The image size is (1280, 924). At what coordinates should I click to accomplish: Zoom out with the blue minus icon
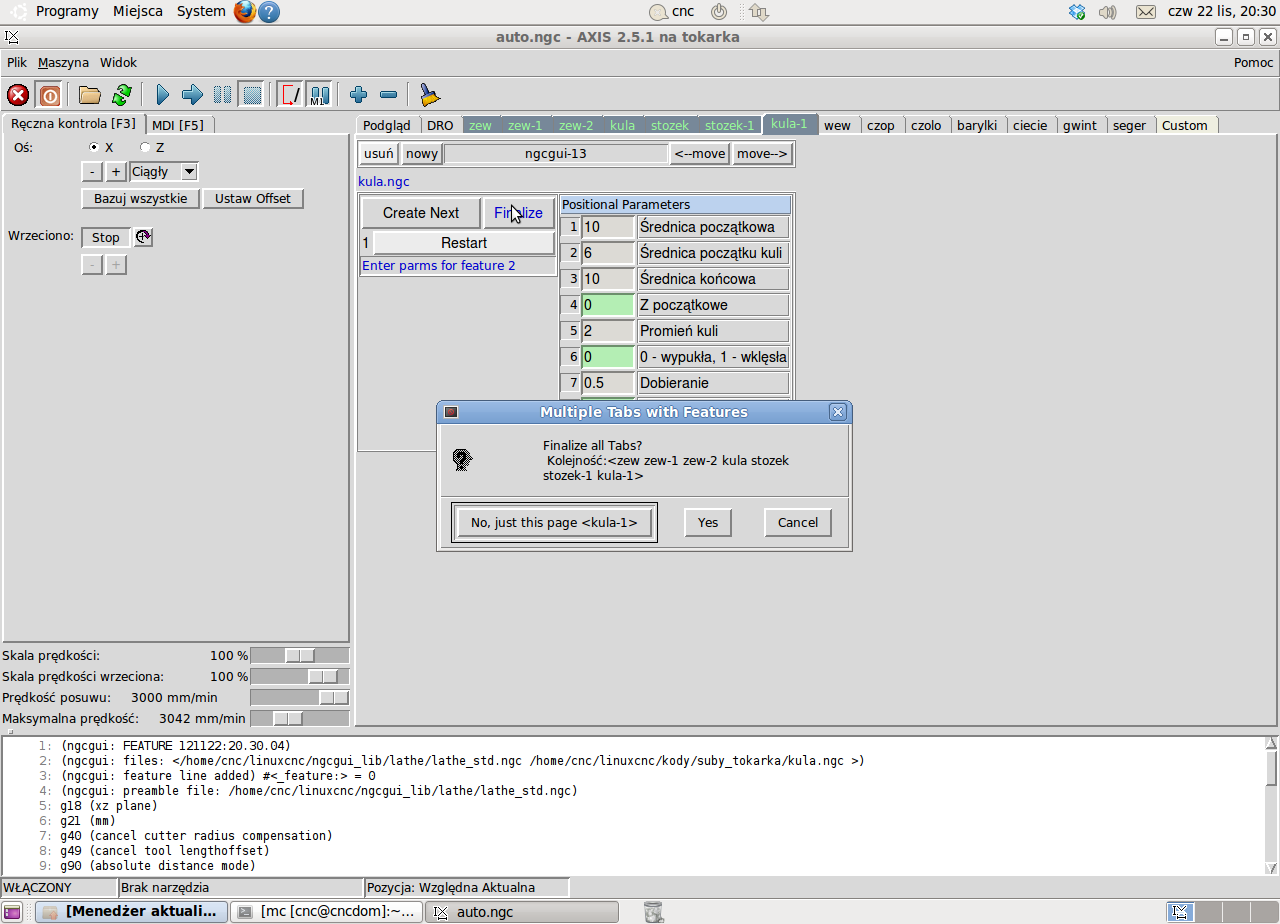(x=389, y=95)
